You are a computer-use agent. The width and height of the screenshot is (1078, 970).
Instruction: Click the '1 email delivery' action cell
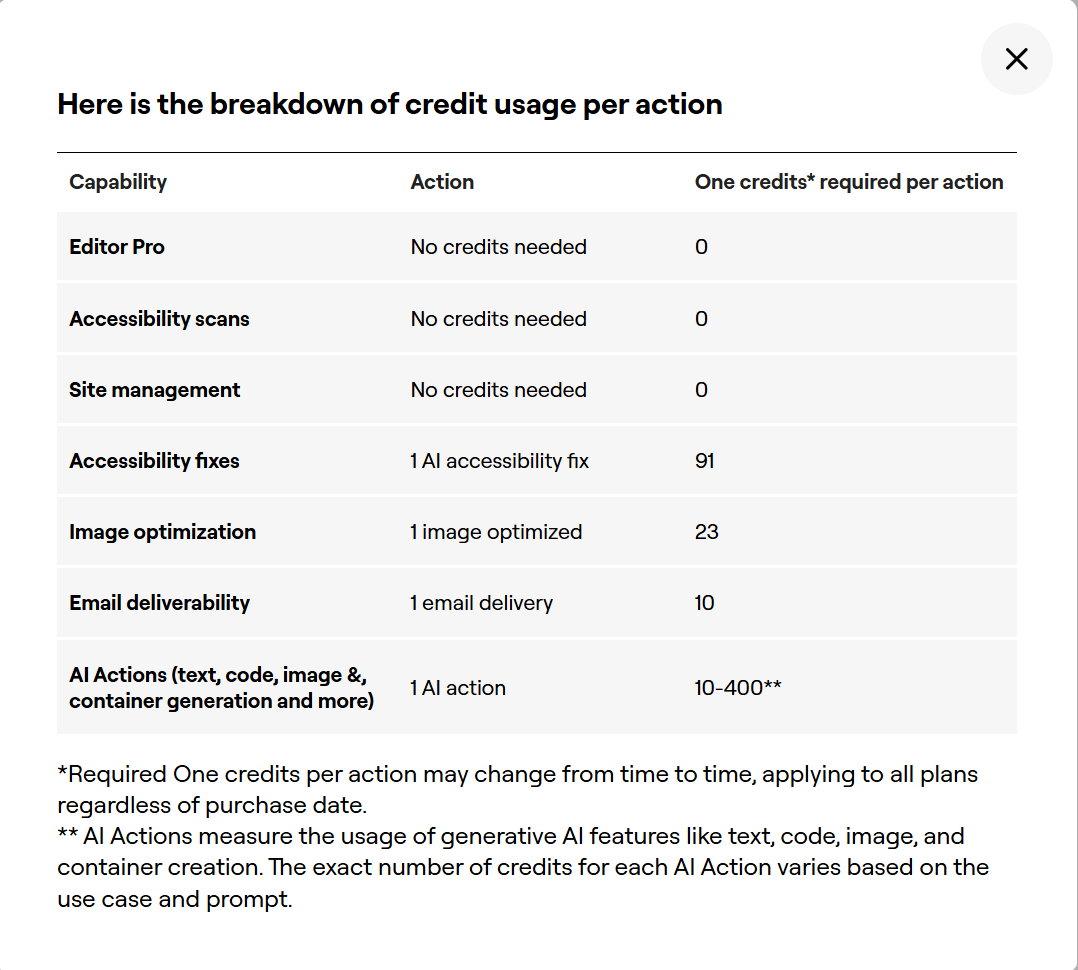[x=481, y=603]
